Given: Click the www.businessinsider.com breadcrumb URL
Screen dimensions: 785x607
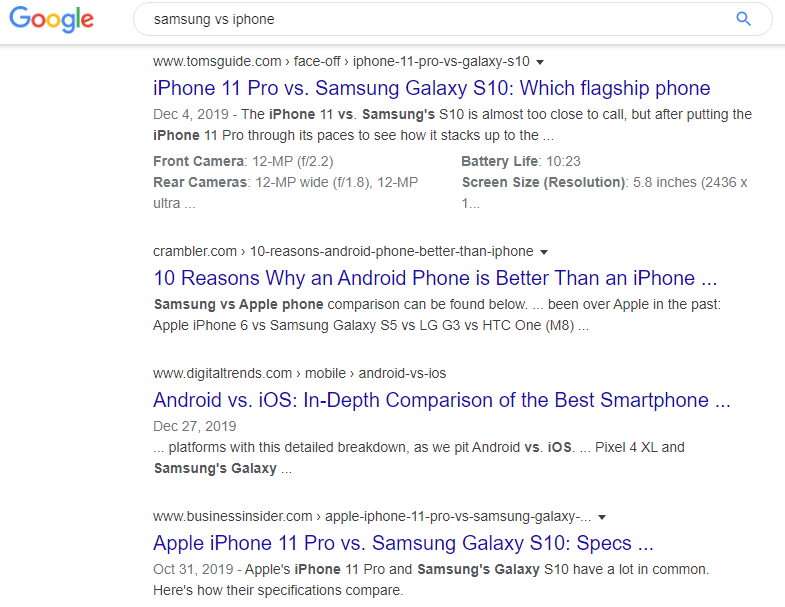Looking at the screenshot, I should pos(232,517).
